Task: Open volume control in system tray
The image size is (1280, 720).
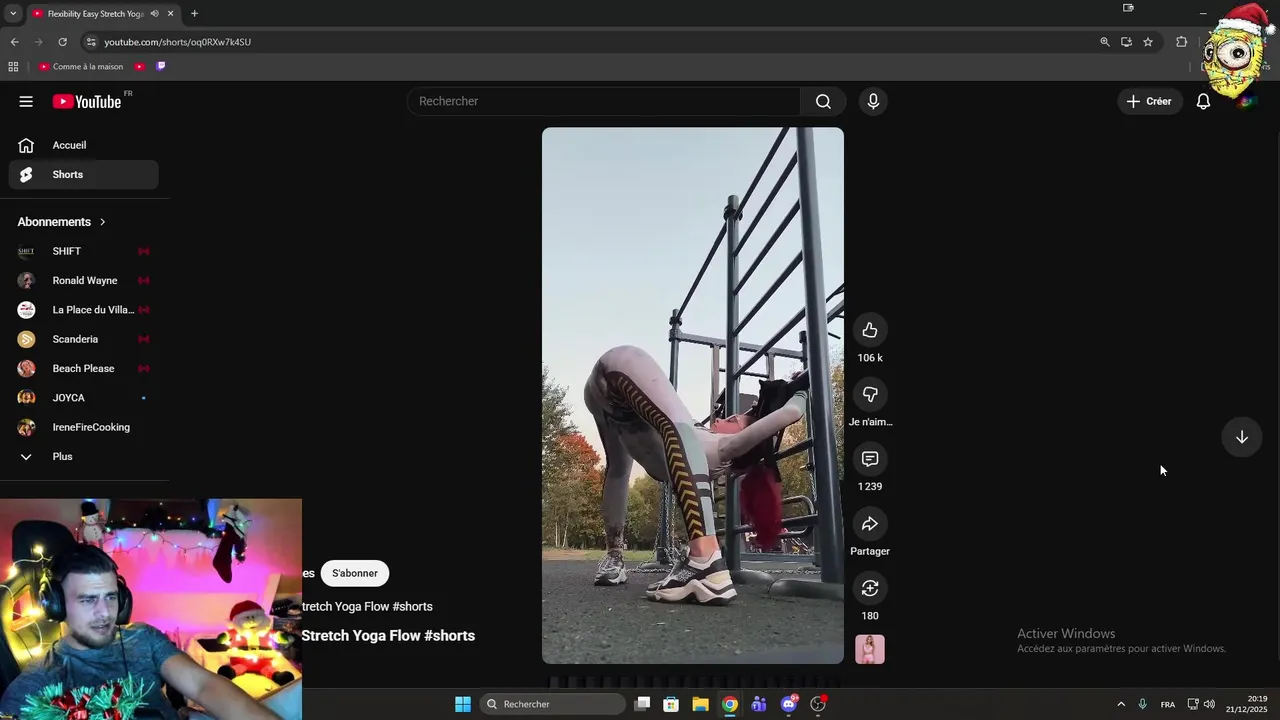Action: (x=1209, y=704)
